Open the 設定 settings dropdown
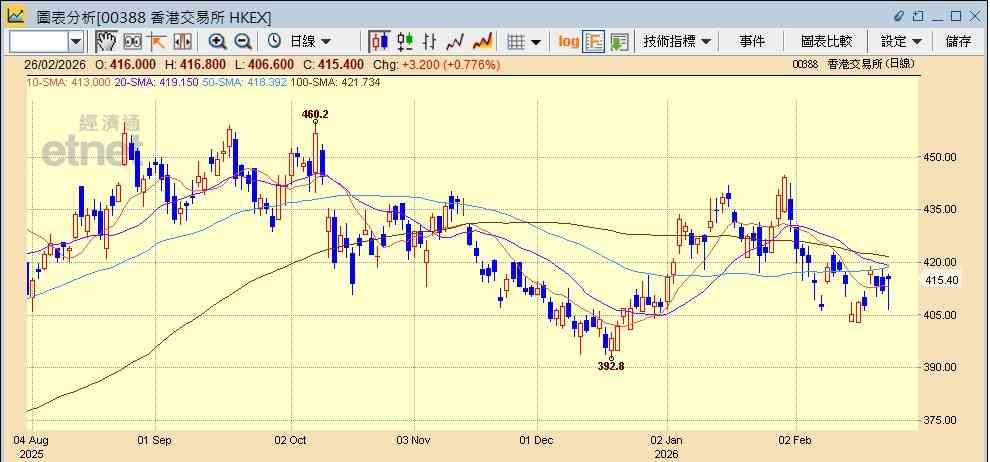This screenshot has width=990, height=462. (902, 42)
